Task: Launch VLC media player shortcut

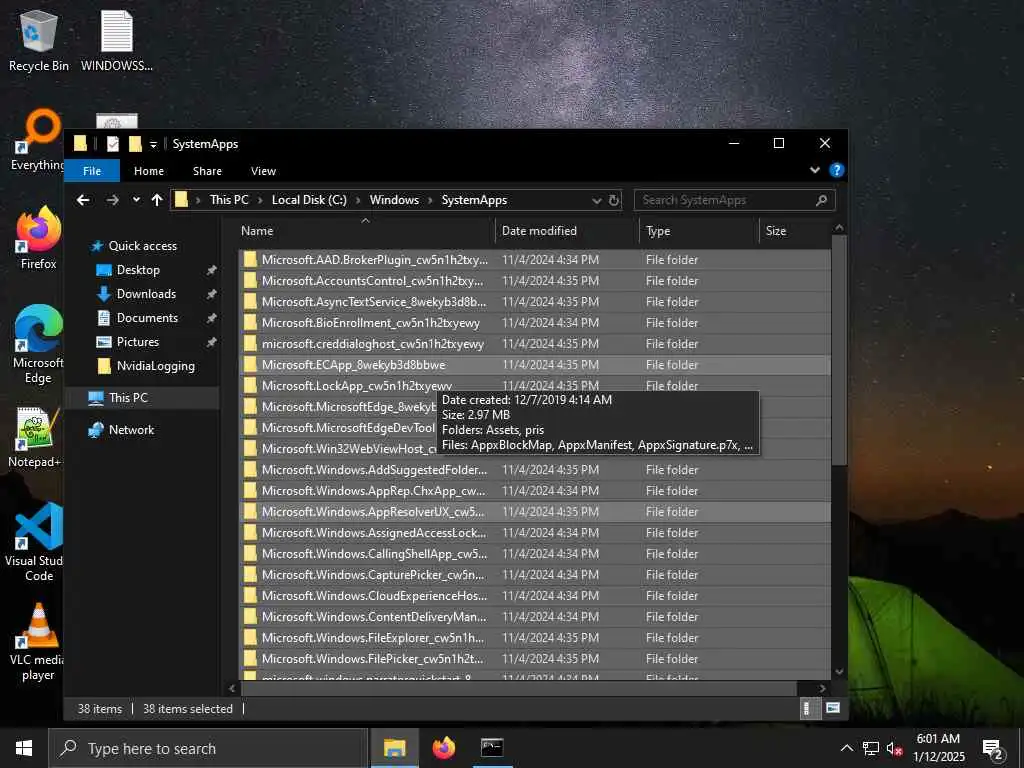Action: point(38,643)
